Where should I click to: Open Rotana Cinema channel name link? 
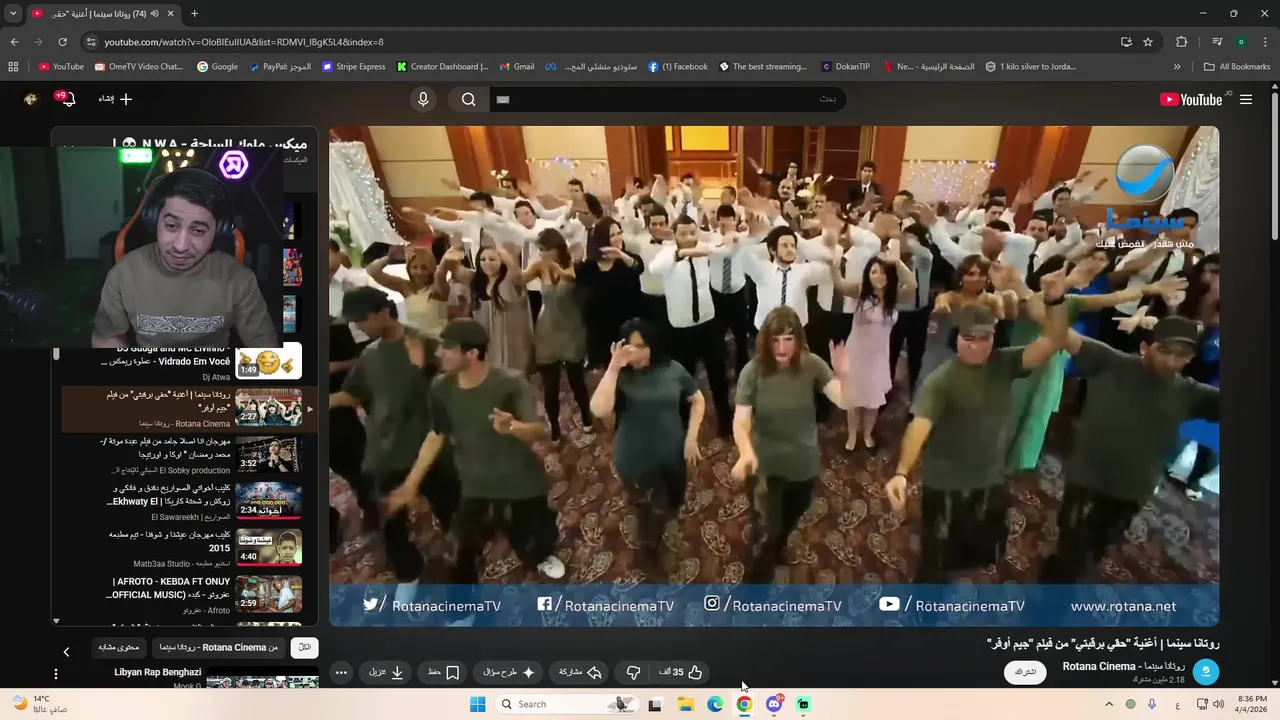coord(1123,666)
